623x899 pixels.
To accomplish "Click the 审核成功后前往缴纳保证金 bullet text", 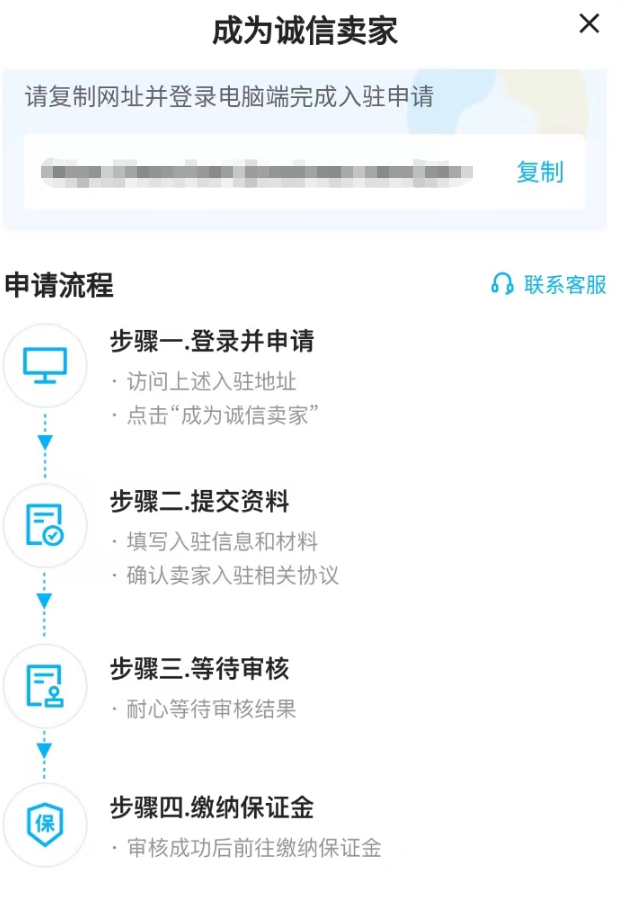I will 254,847.
